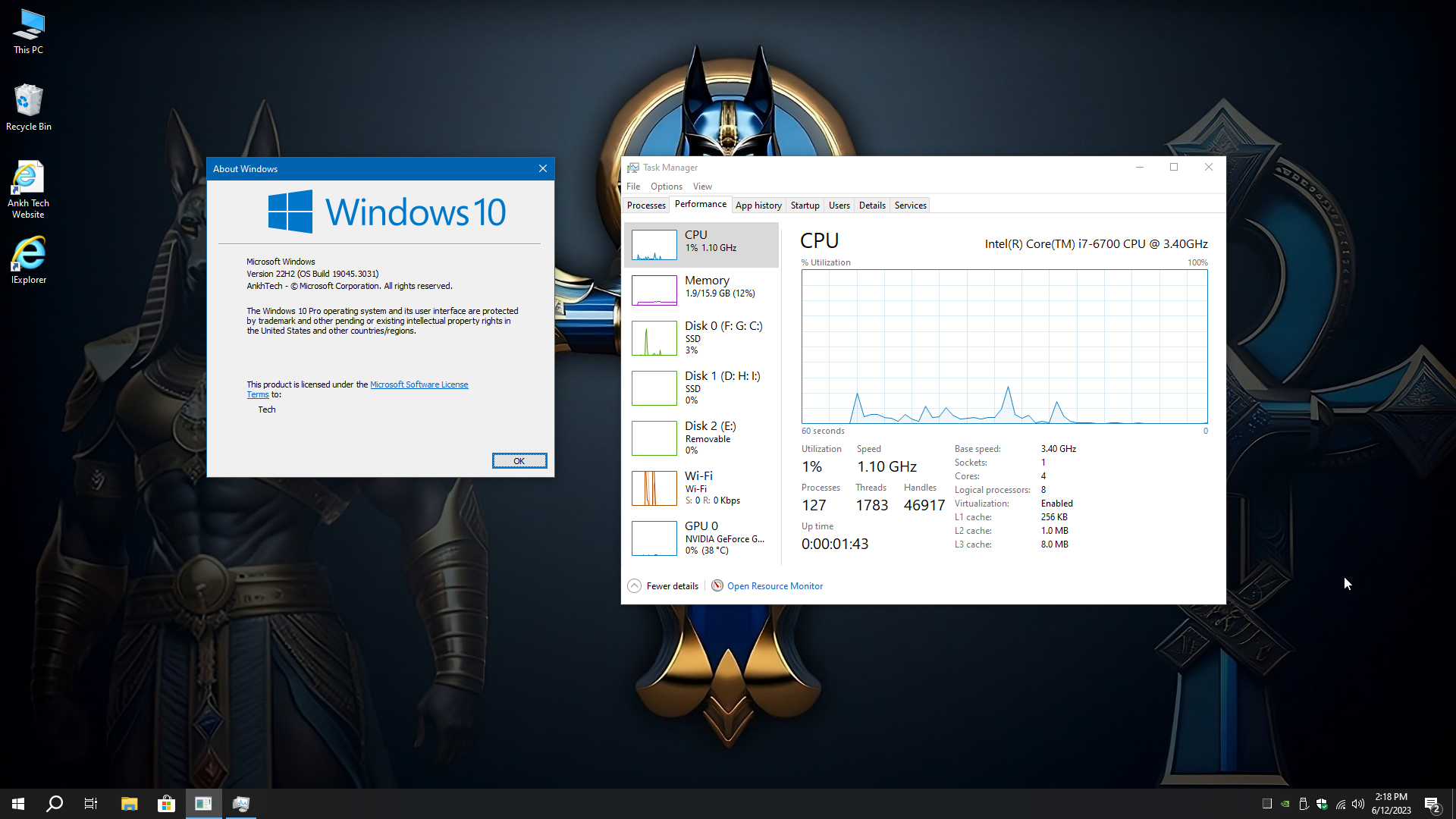This screenshot has width=1456, height=819.
Task: Open the Recycle Bin desktop icon
Action: pos(29,108)
